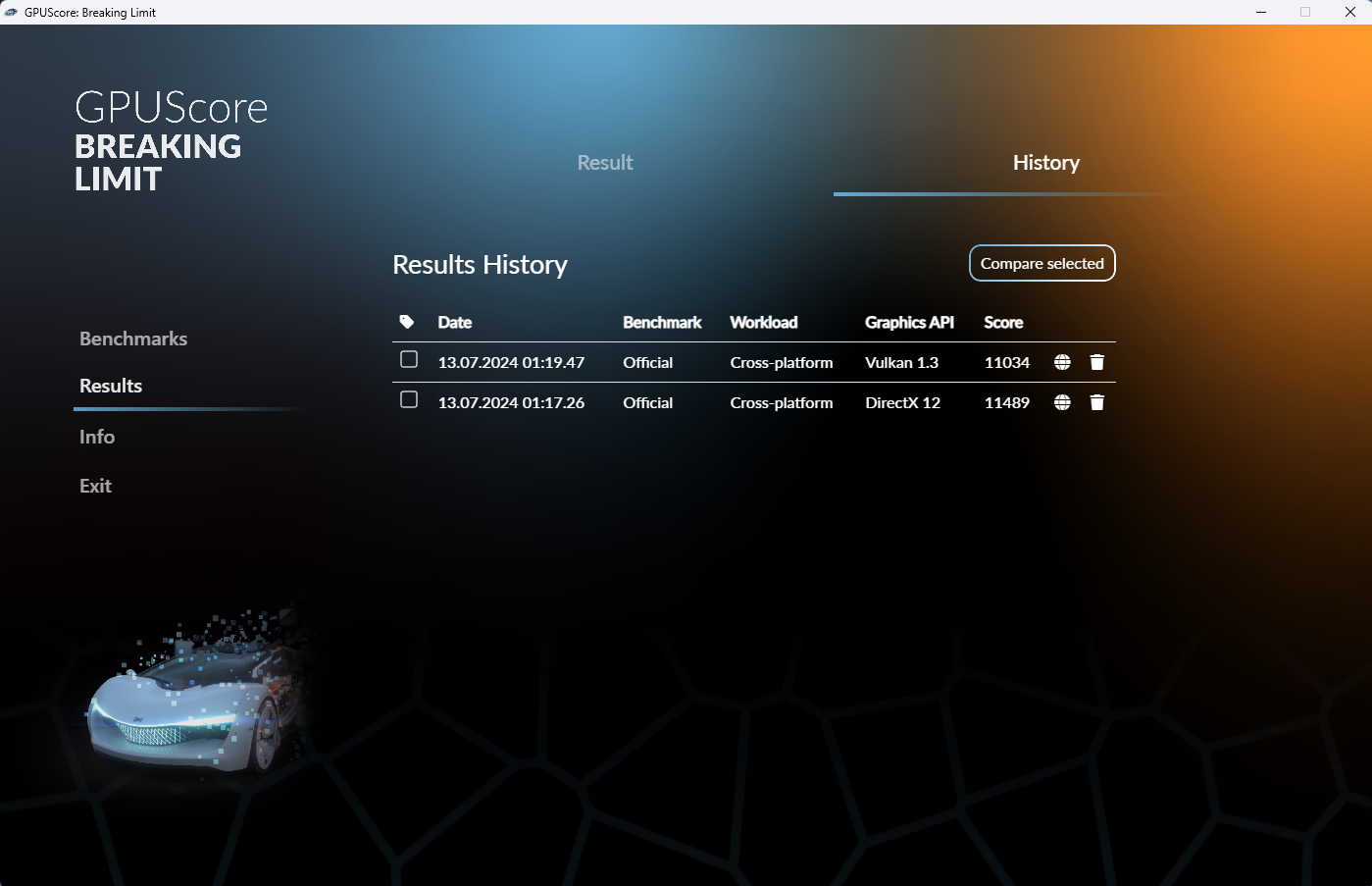Image resolution: width=1372 pixels, height=886 pixels.
Task: Open the Info page
Action: click(x=97, y=437)
